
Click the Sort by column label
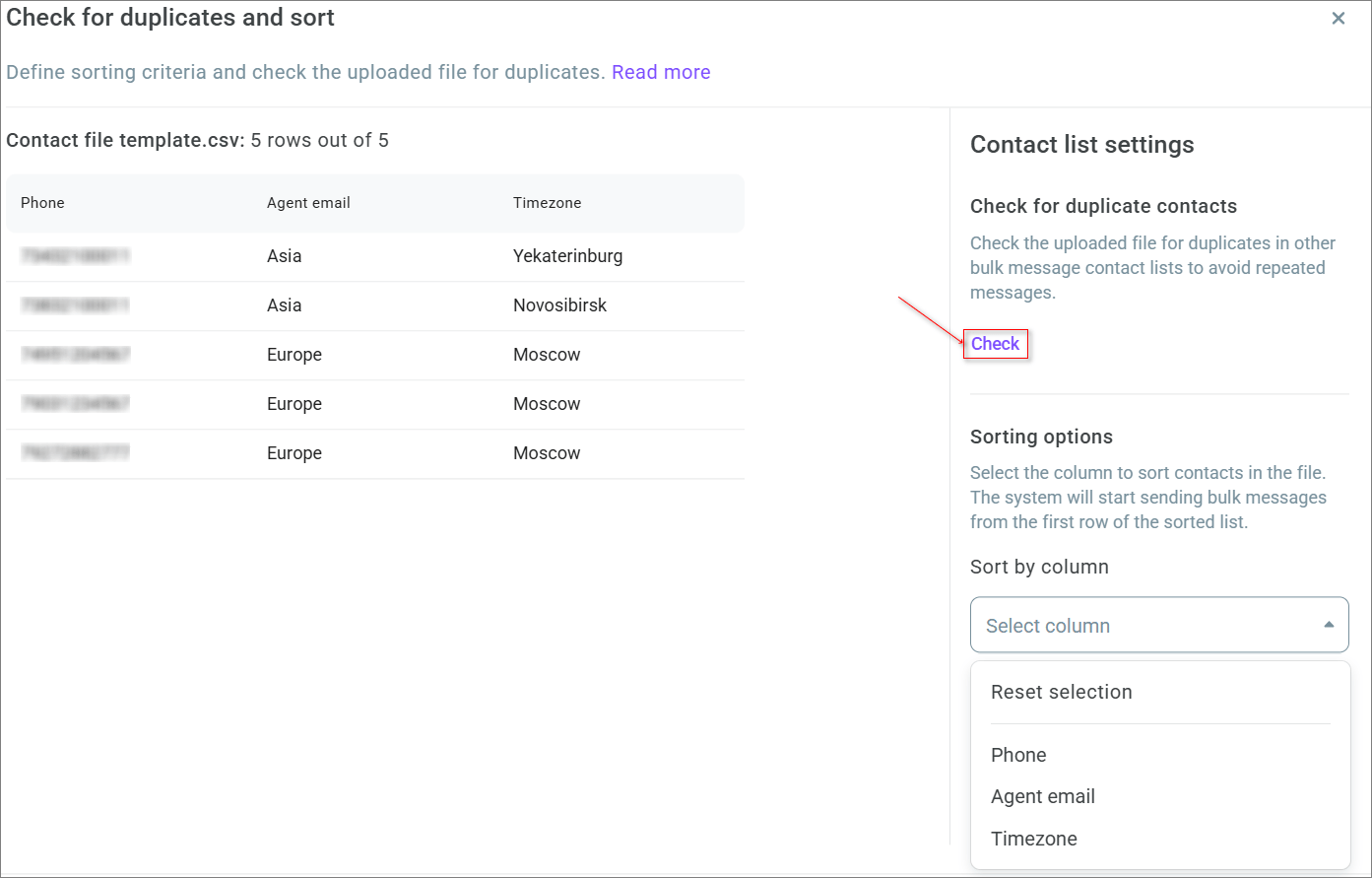1039,567
